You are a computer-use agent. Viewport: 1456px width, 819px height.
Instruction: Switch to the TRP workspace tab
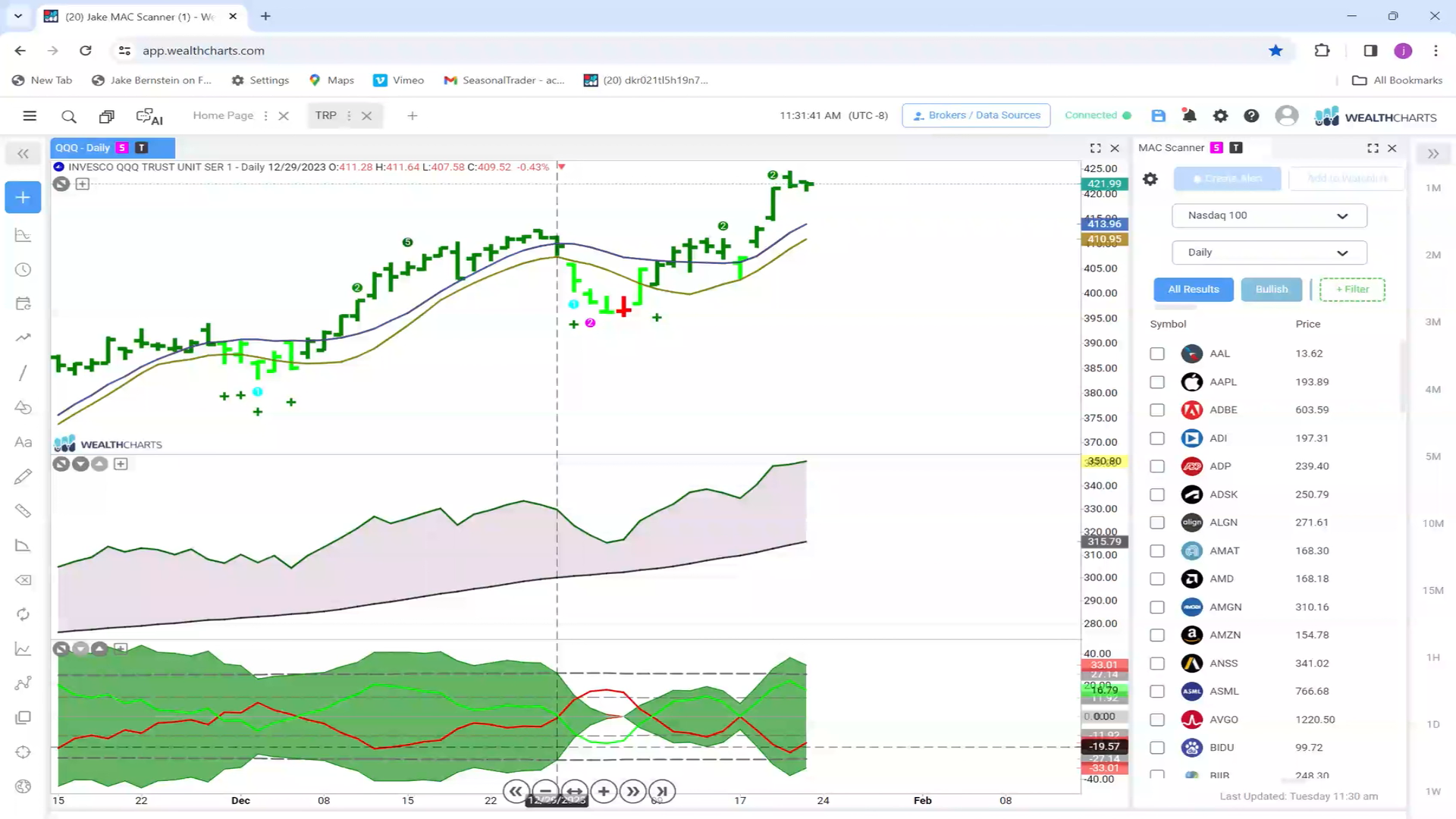[325, 115]
